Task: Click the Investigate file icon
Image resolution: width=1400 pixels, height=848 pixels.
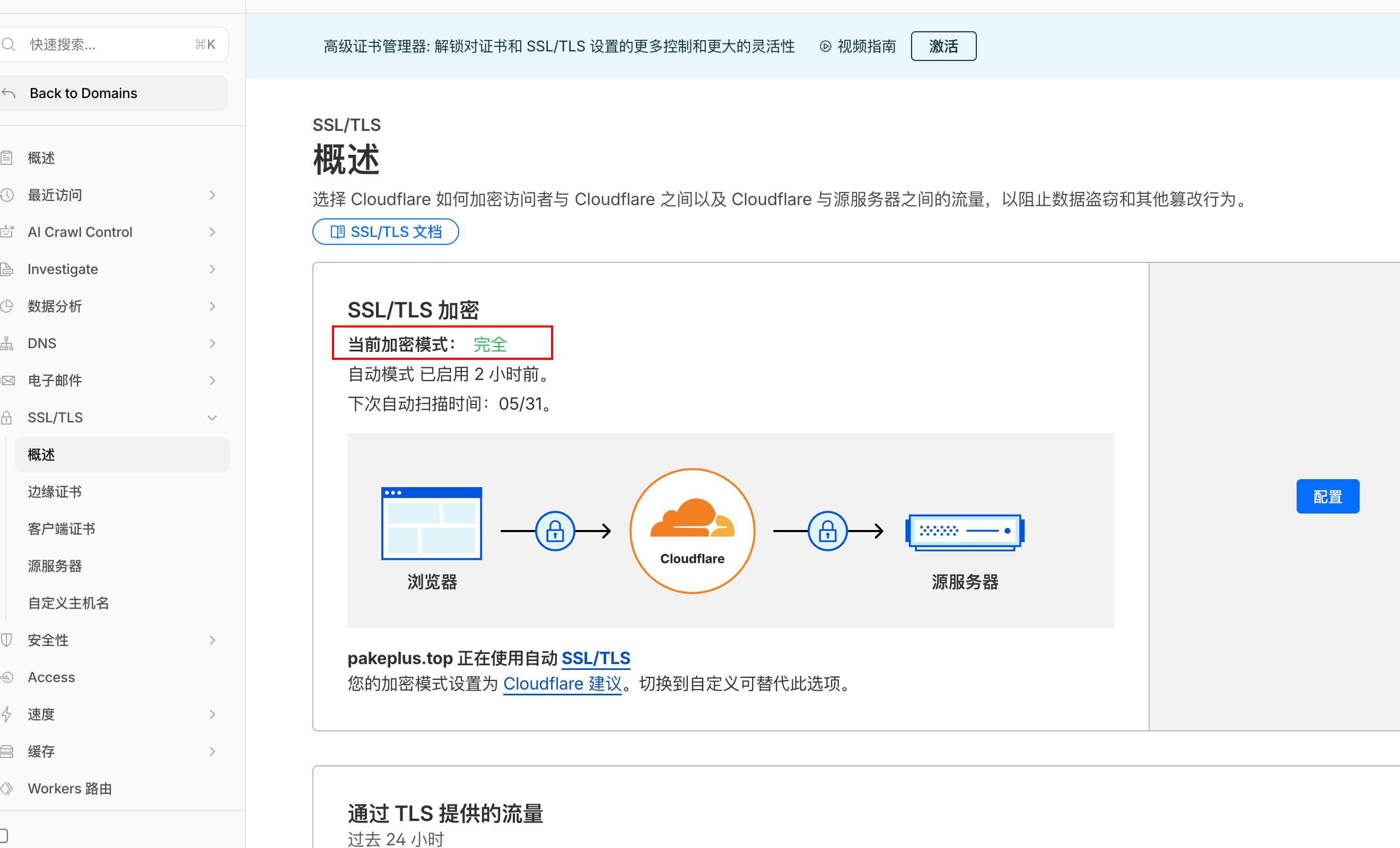Action: [x=7, y=269]
